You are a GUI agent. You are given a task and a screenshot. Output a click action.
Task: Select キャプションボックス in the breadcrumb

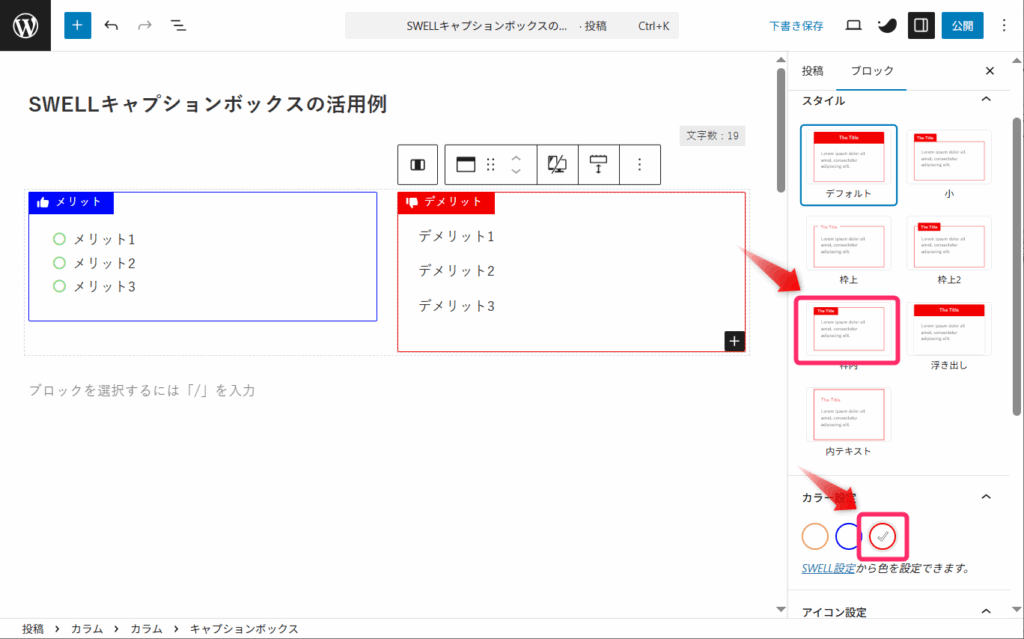click(244, 629)
